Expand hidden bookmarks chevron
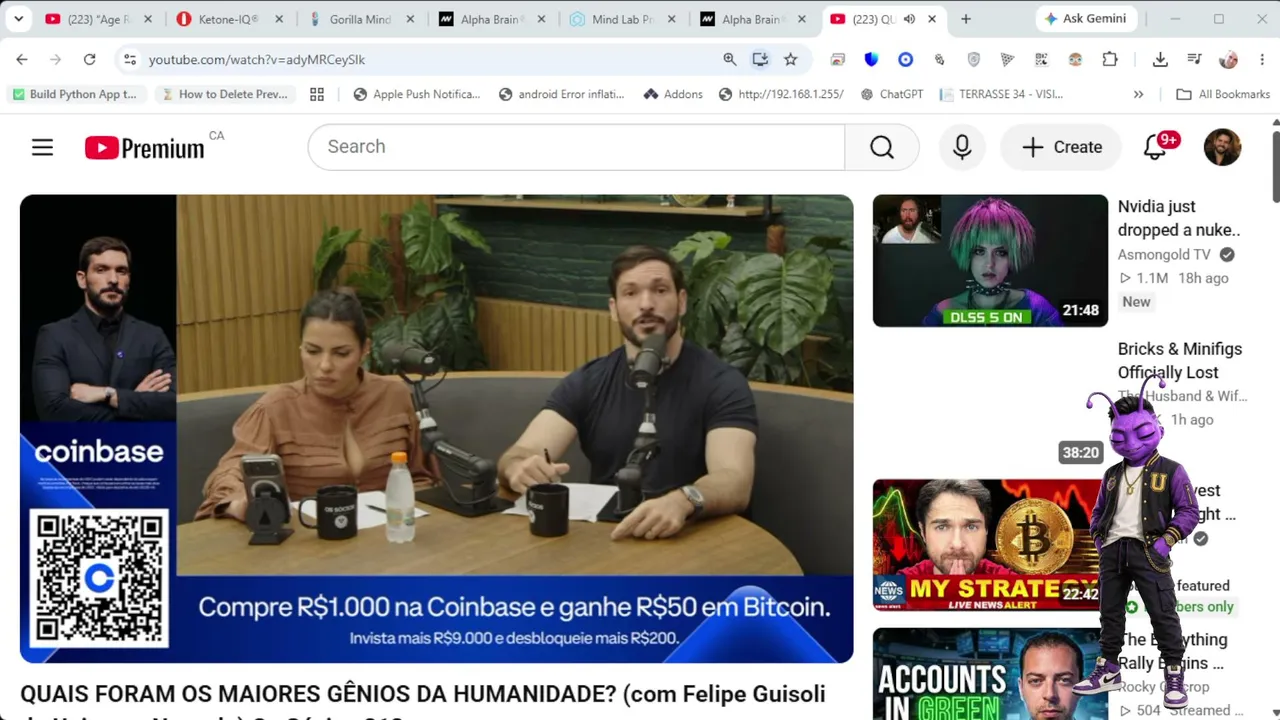The height and width of the screenshot is (720, 1280). (x=1138, y=94)
